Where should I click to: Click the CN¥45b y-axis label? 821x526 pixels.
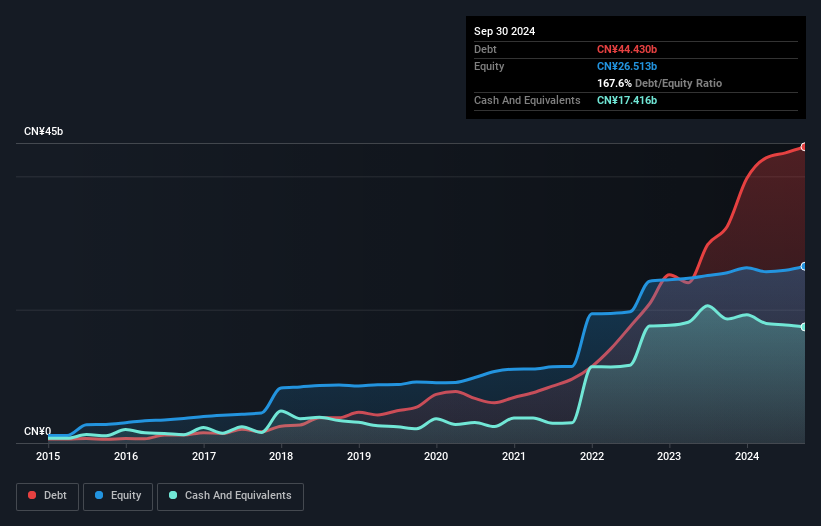[x=43, y=131]
